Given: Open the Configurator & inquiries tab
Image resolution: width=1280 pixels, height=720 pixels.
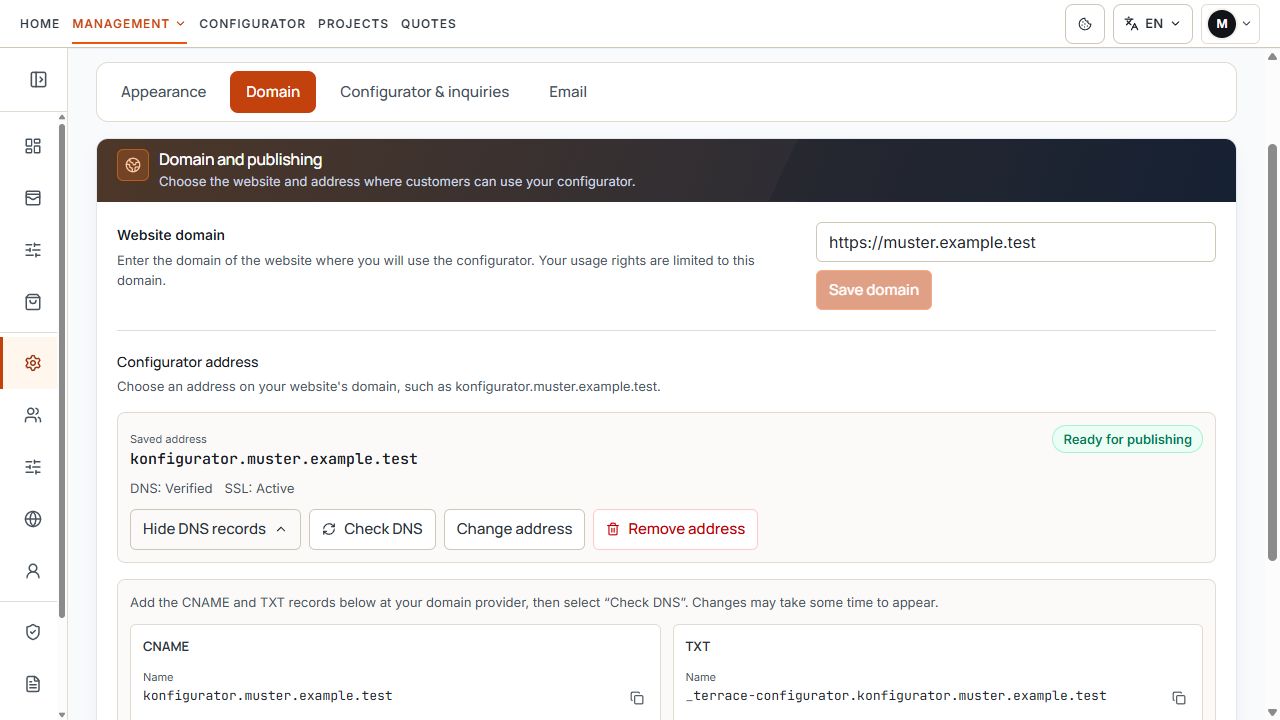Looking at the screenshot, I should pos(424,92).
